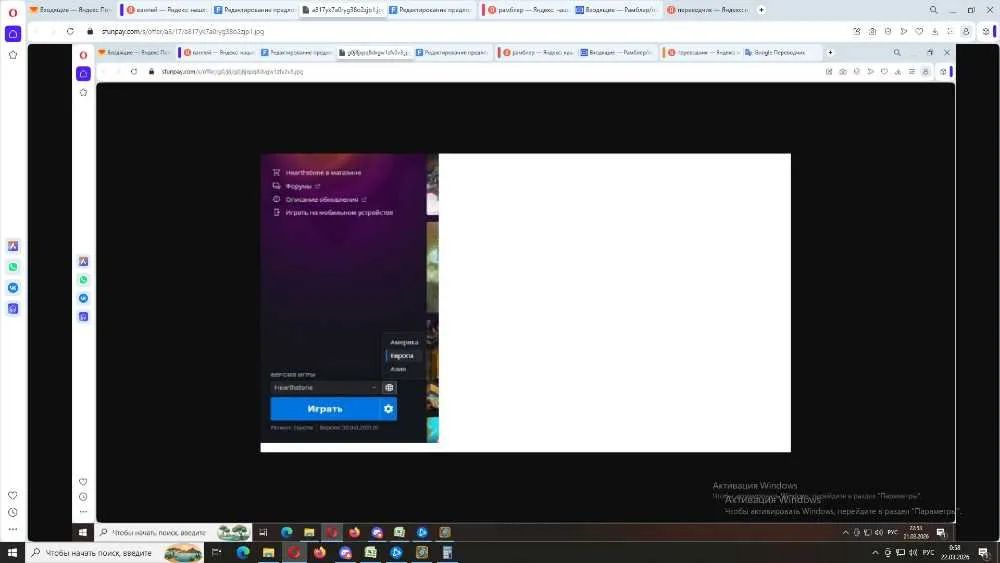Viewport: 1000px width, 563px height.
Task: Open sidebar three-dots setup menu
Action: (13, 529)
